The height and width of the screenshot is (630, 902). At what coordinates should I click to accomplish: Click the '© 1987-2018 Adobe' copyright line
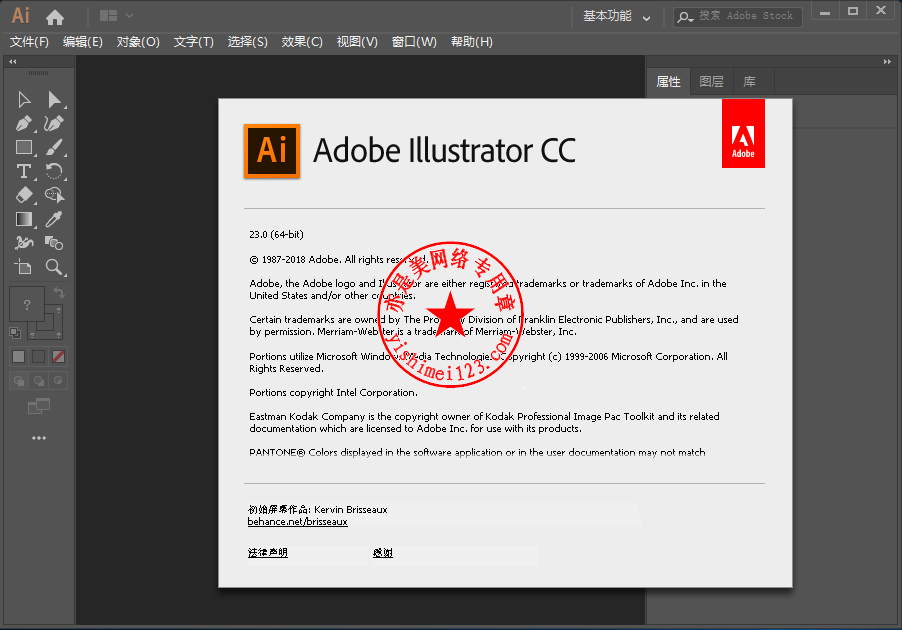(338, 259)
